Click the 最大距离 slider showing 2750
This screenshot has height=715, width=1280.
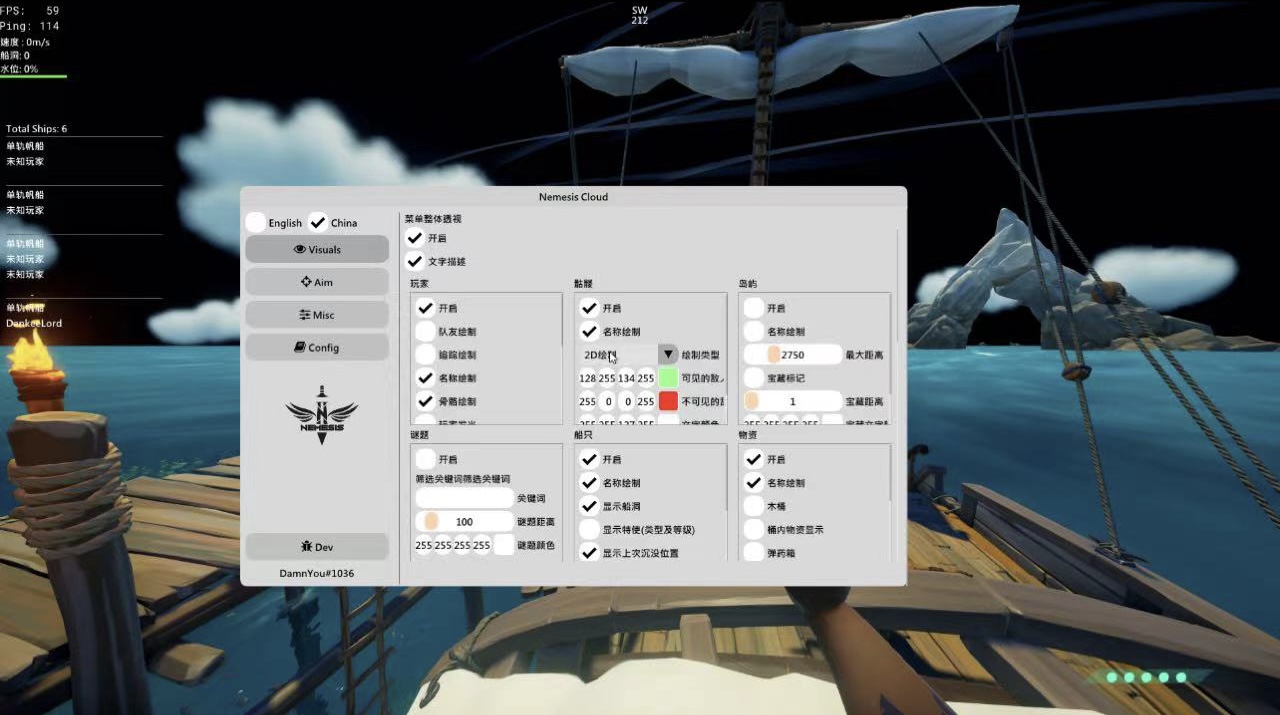(792, 355)
